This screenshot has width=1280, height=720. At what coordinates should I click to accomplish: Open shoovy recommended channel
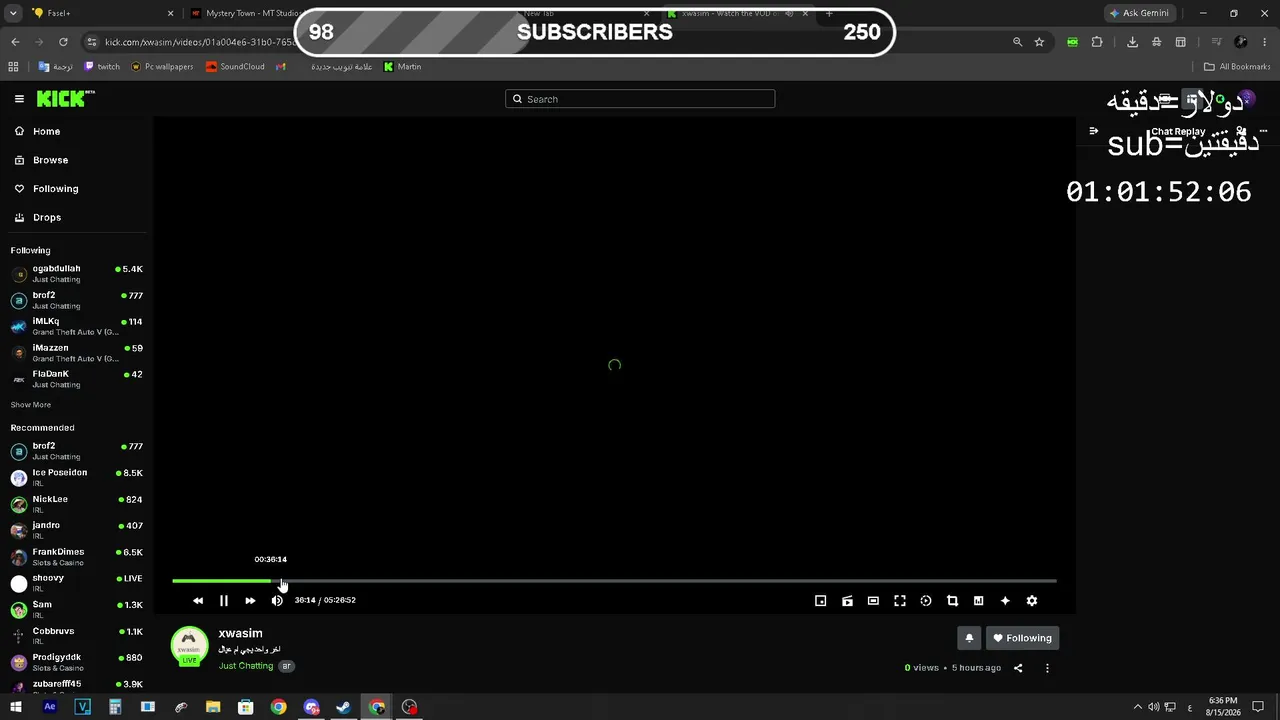click(77, 583)
